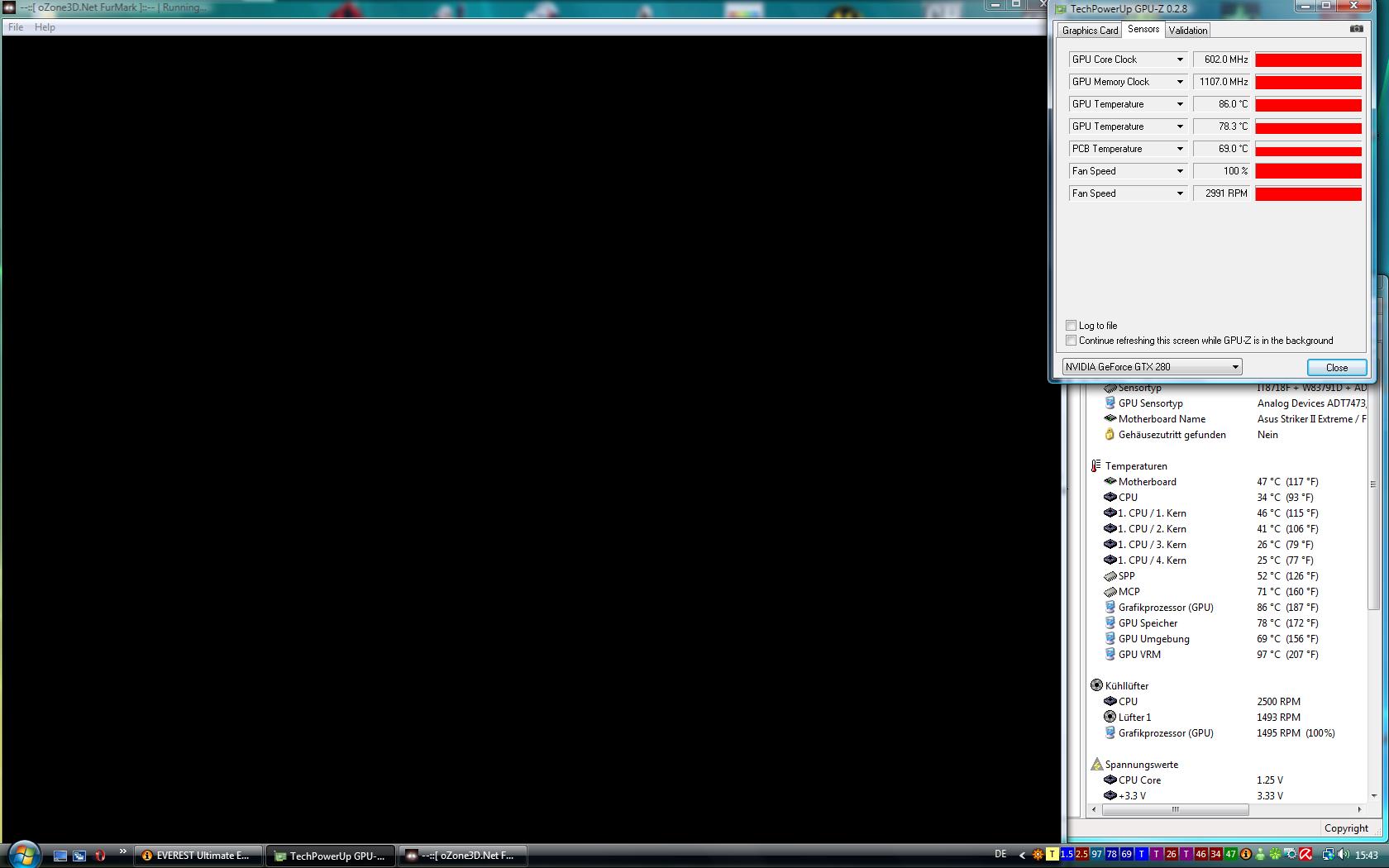Switch to the Graphics Card tab
The image size is (1389, 868).
point(1090,31)
